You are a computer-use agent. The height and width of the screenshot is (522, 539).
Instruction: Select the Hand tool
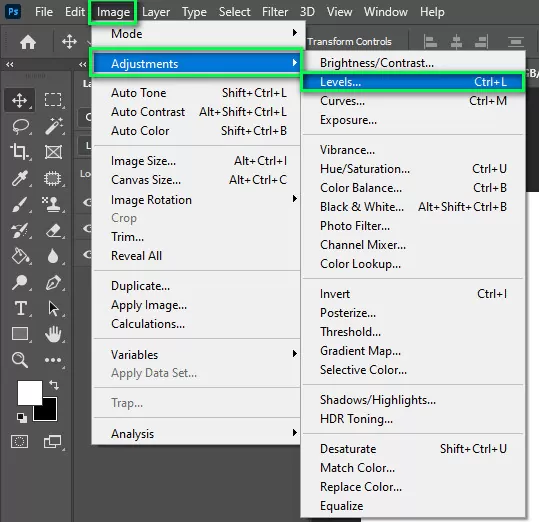point(53,334)
